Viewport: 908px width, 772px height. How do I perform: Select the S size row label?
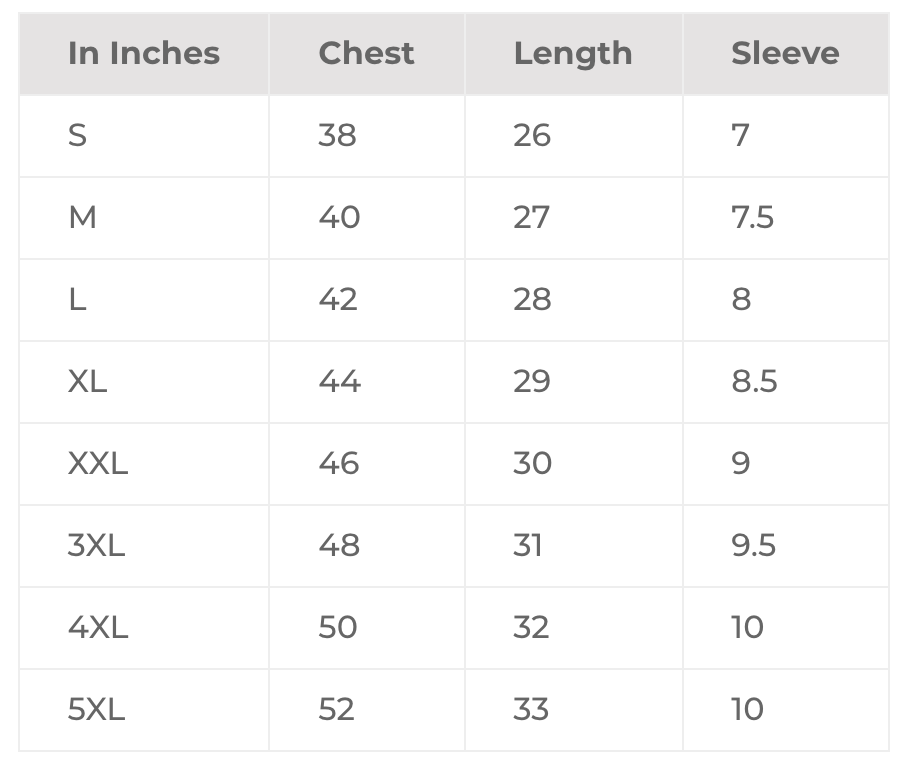pos(77,135)
